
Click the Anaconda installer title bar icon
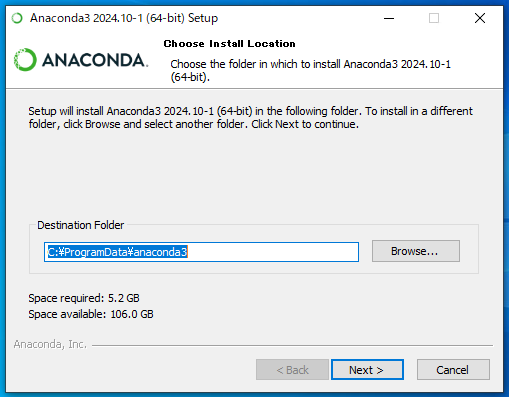pyautogui.click(x=17, y=18)
